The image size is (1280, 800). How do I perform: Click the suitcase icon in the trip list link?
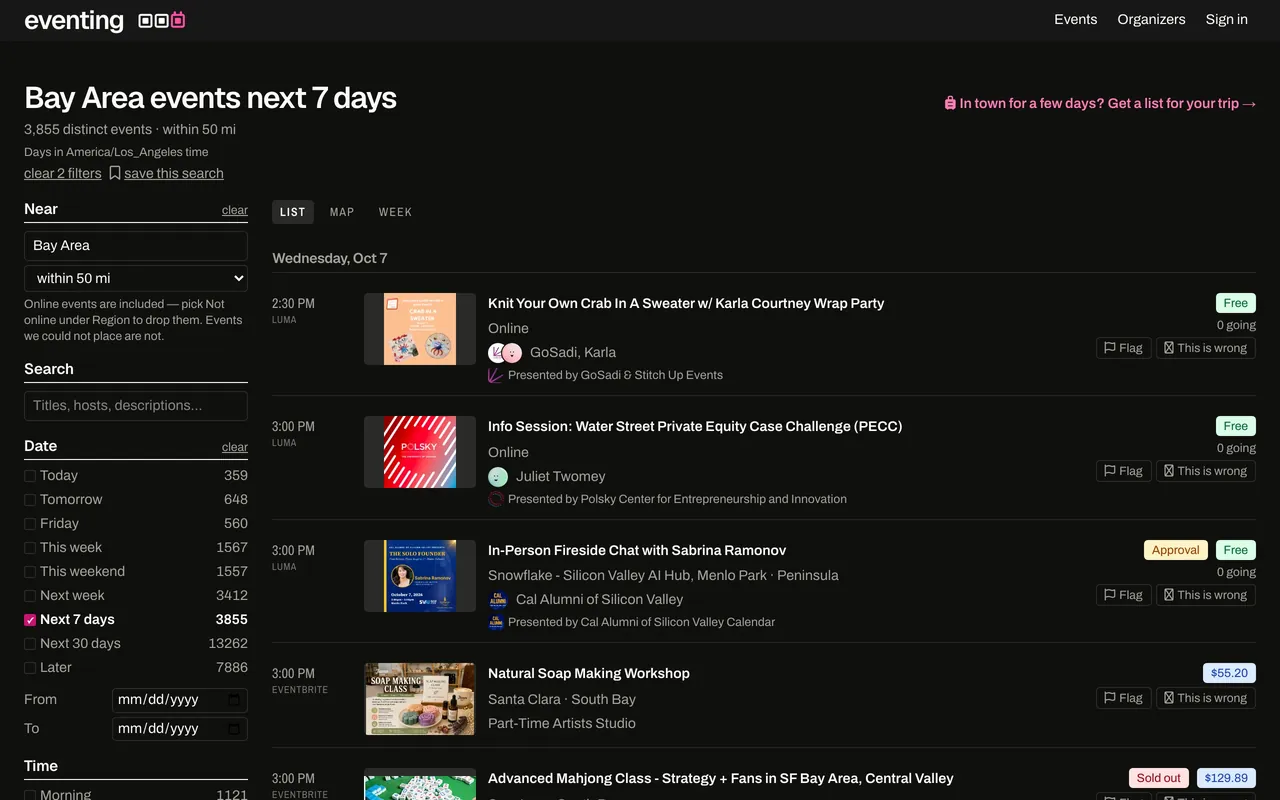click(x=950, y=103)
